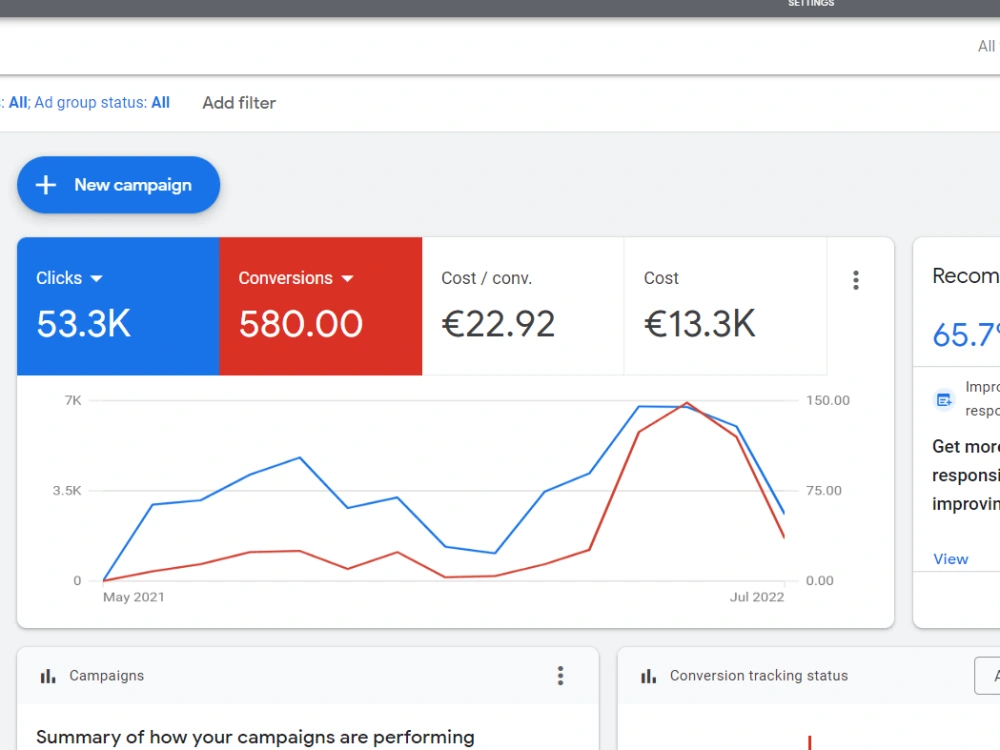The width and height of the screenshot is (1000, 750).
Task: Click the Settings label in top bar
Action: [811, 4]
